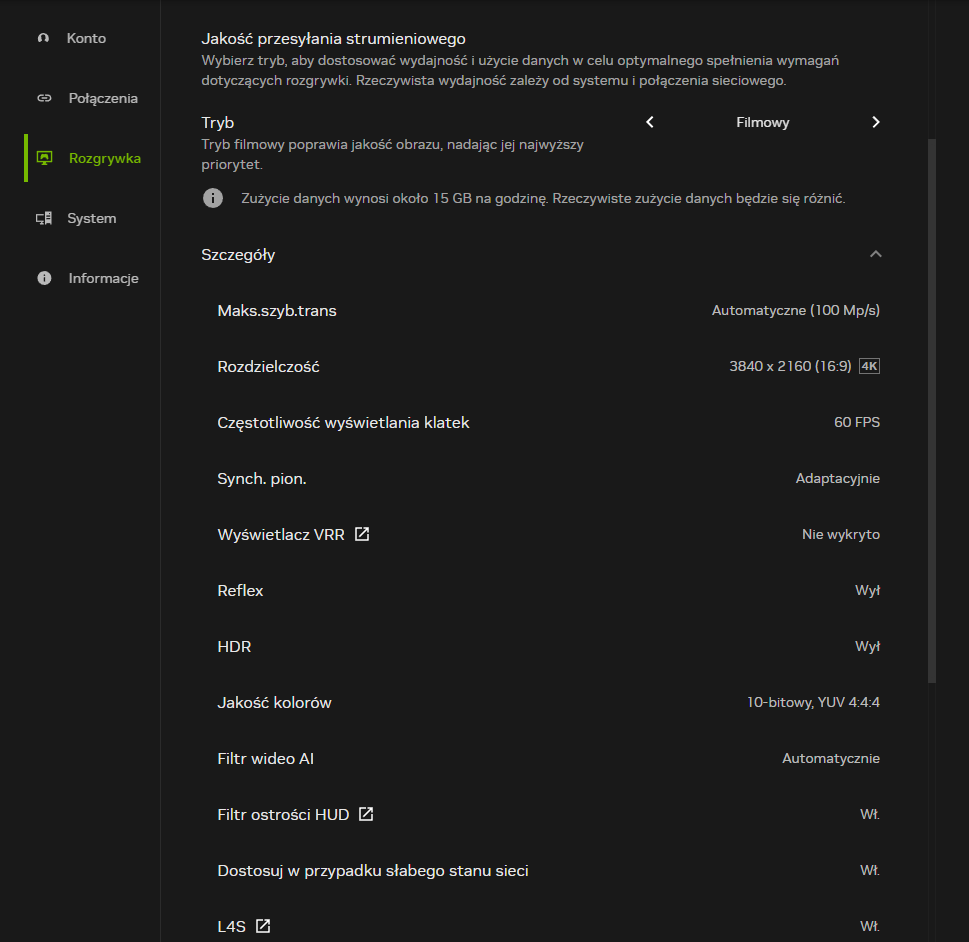
Task: Open external link icon beside Wyświetlacz VRR
Action: 362,534
